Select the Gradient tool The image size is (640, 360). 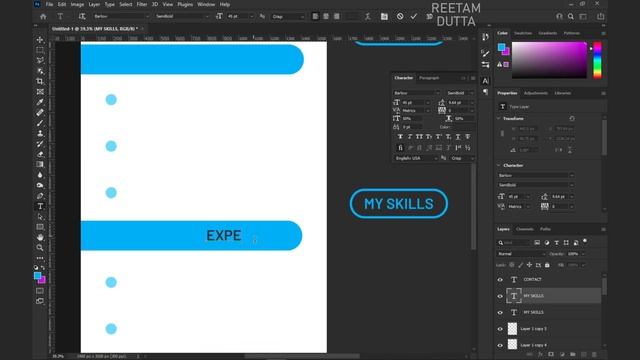(40, 164)
